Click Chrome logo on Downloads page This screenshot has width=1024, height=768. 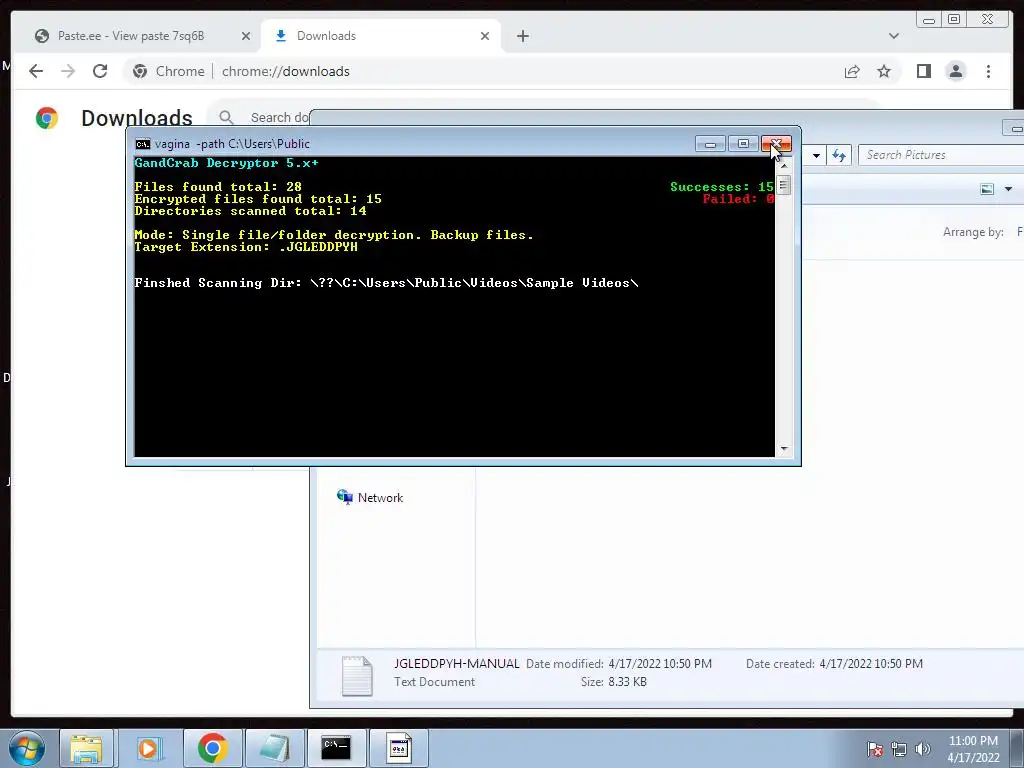(47, 118)
